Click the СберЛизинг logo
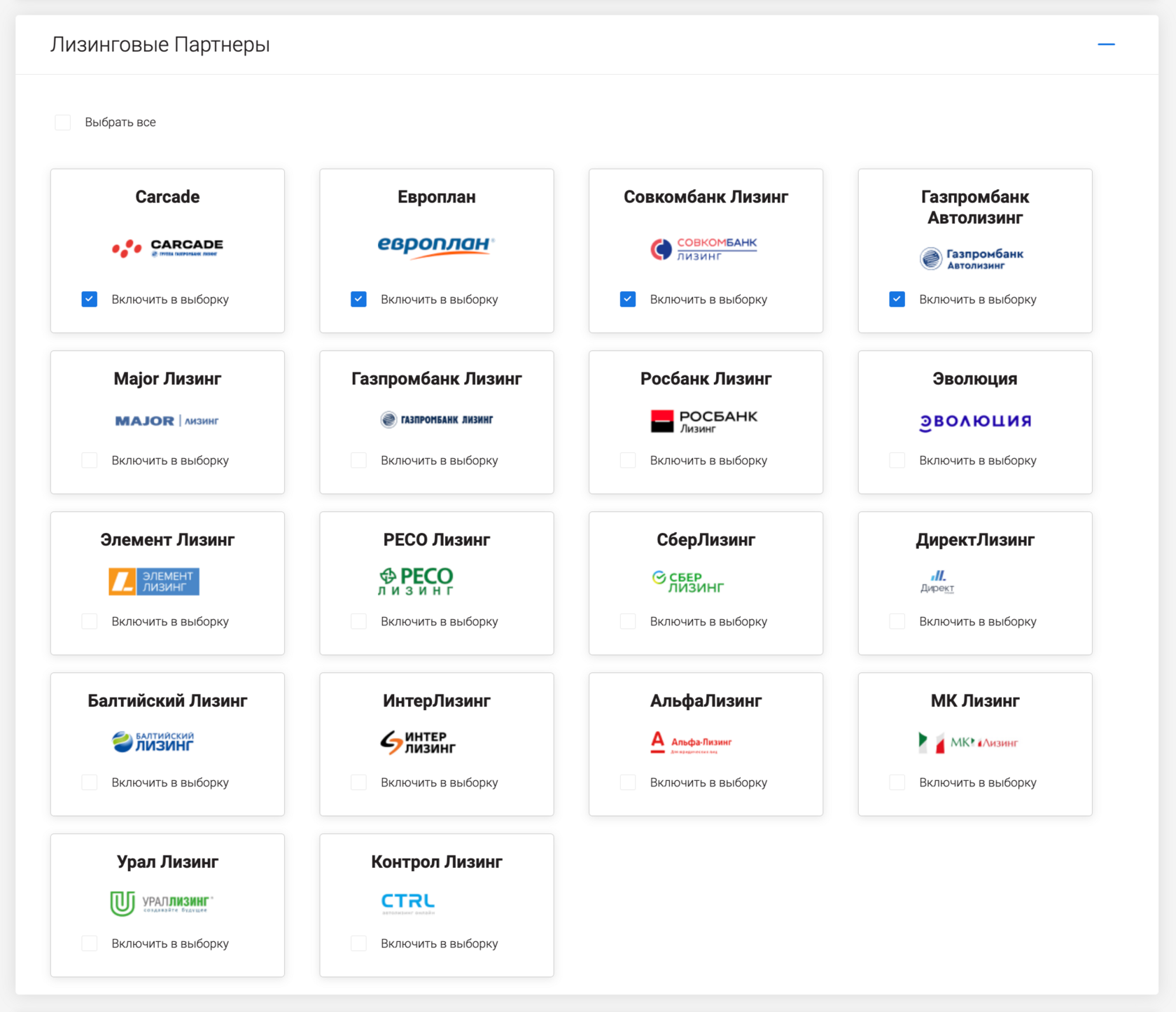The height and width of the screenshot is (1012, 1176). click(x=688, y=582)
